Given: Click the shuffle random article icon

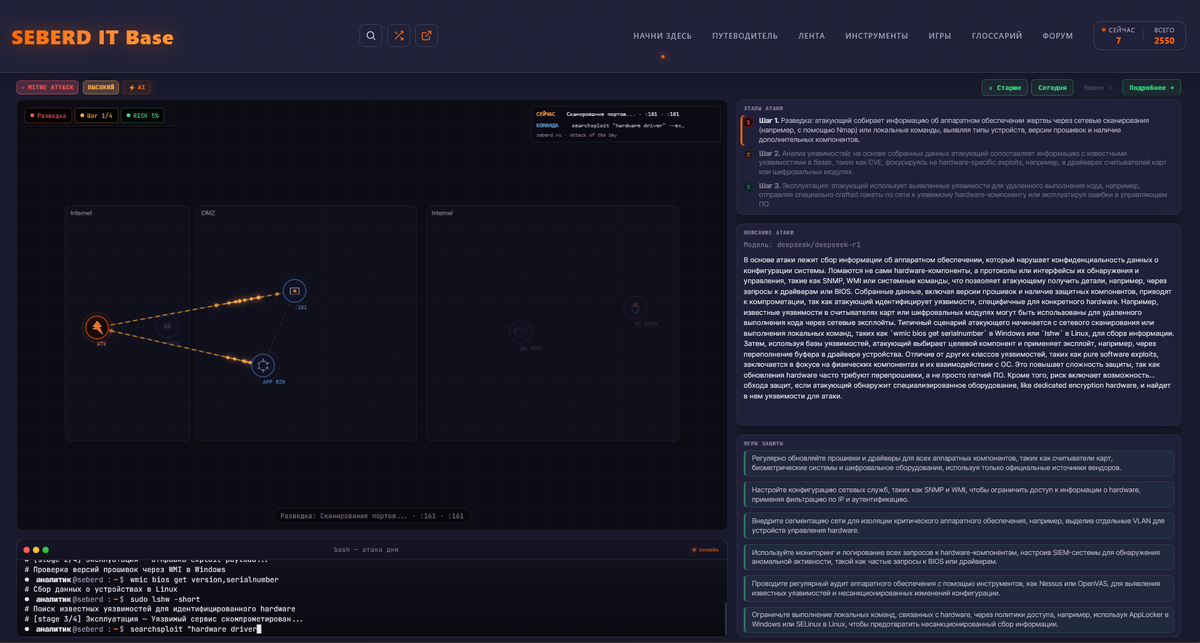Looking at the screenshot, I should (x=399, y=36).
